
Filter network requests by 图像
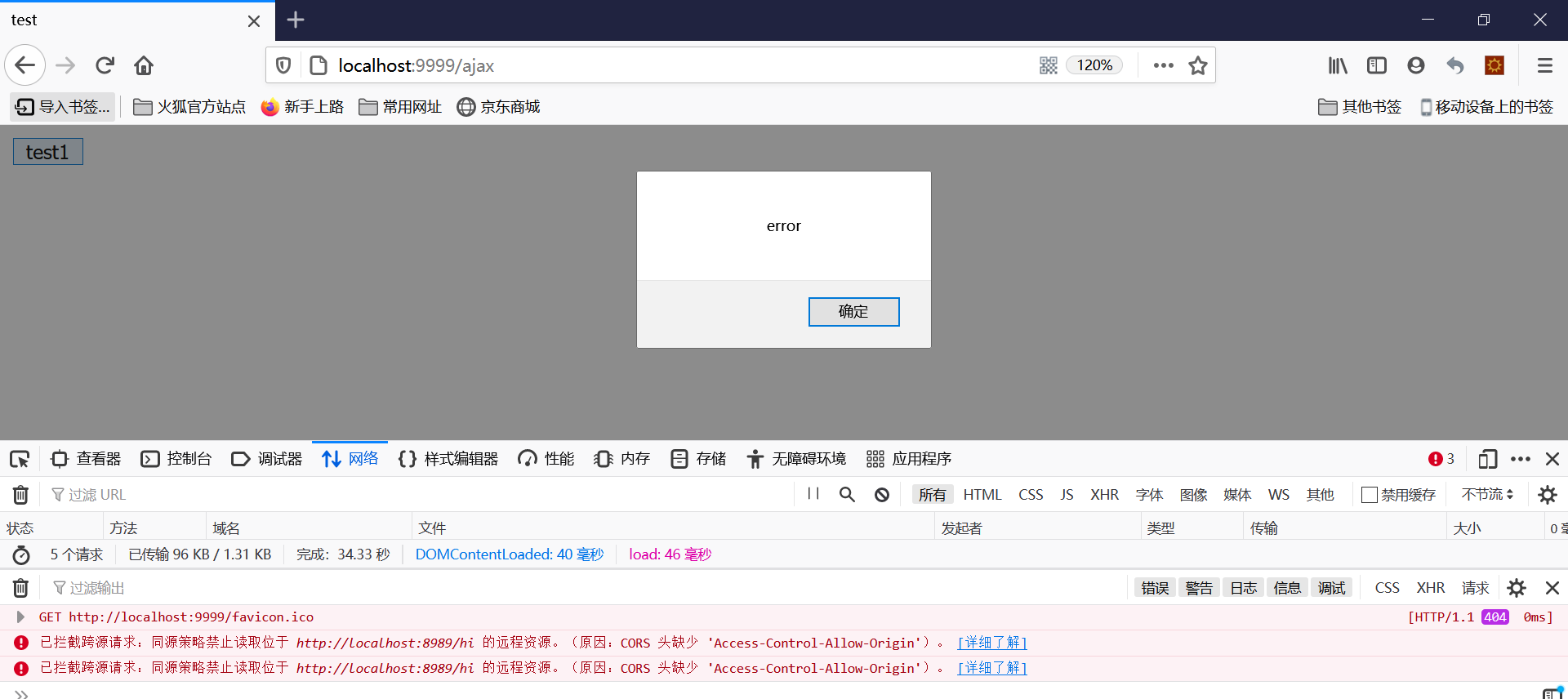tap(1193, 495)
